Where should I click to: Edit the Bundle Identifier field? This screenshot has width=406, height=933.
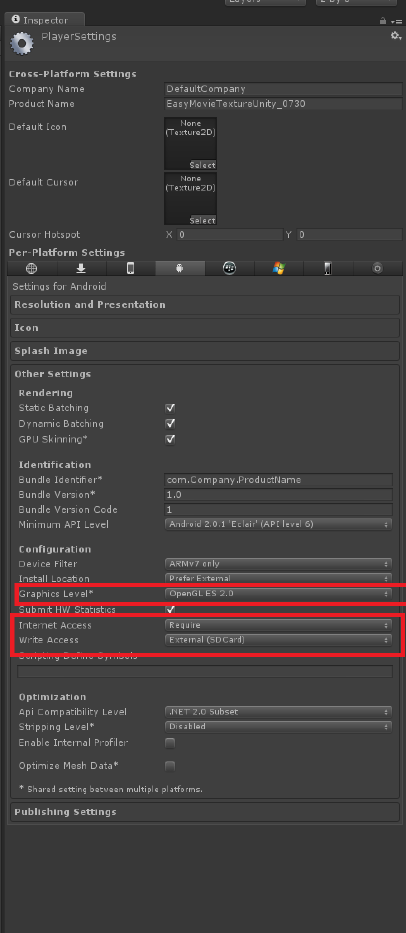pos(278,480)
